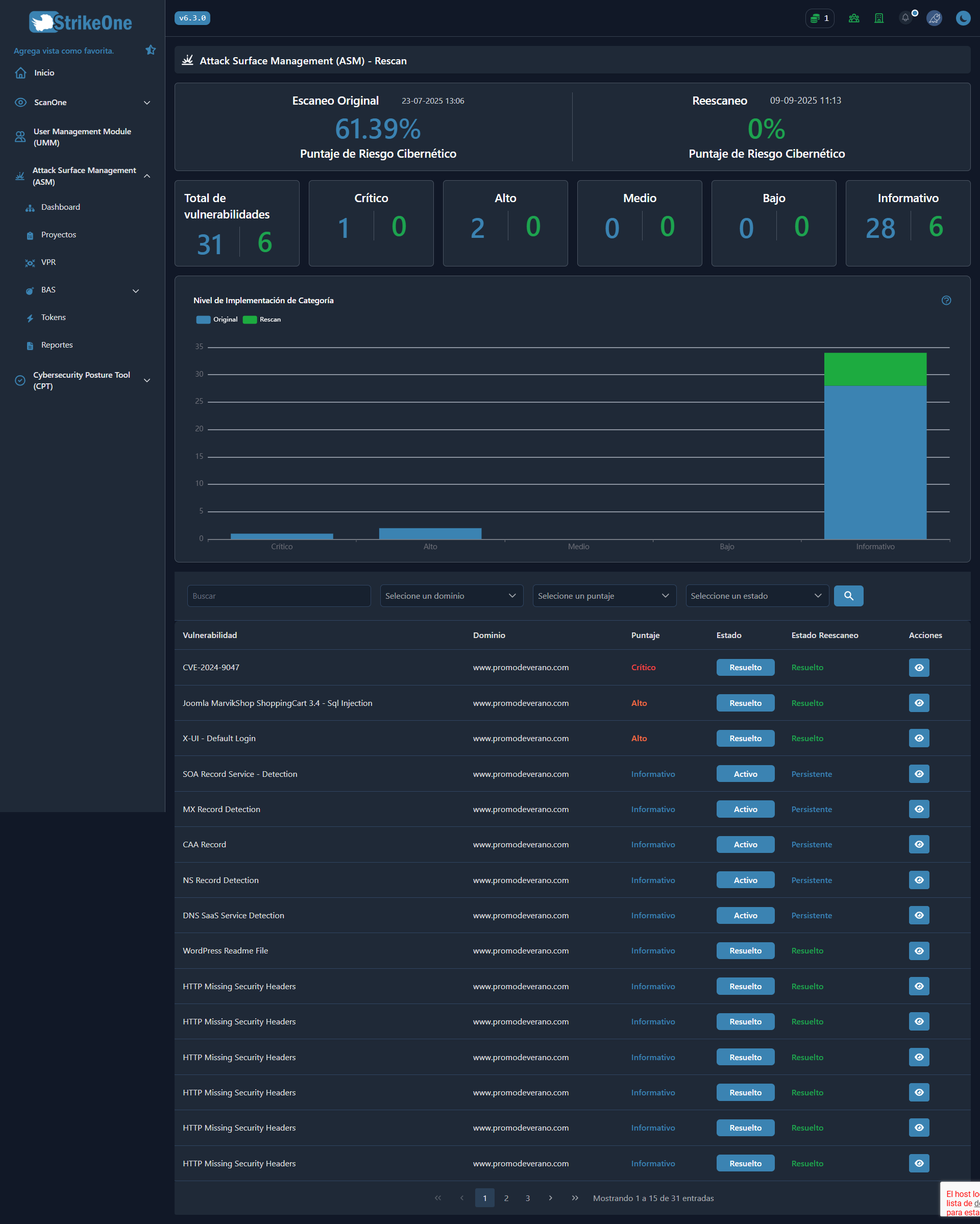980x1224 pixels.
Task: View details of CVE-2024-9047 eye icon
Action: [919, 668]
